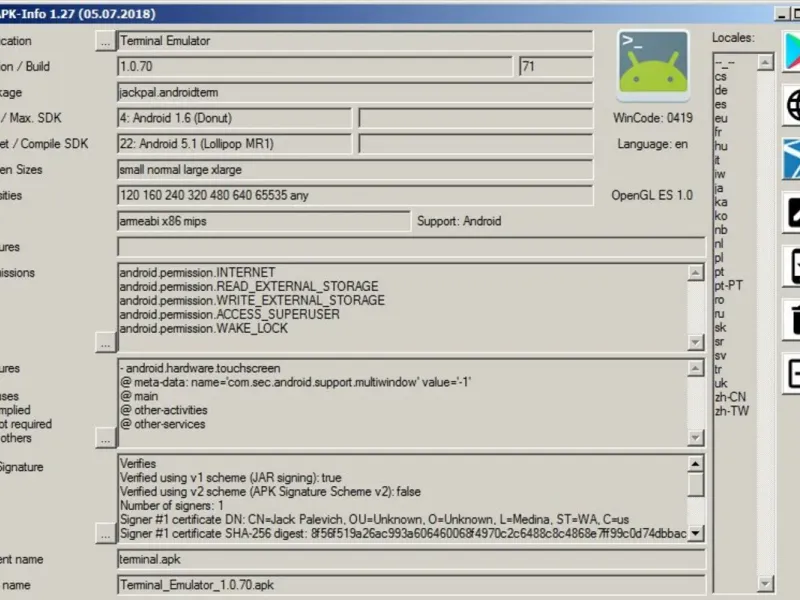Select the Signer #1 certificate DN line

374,519
